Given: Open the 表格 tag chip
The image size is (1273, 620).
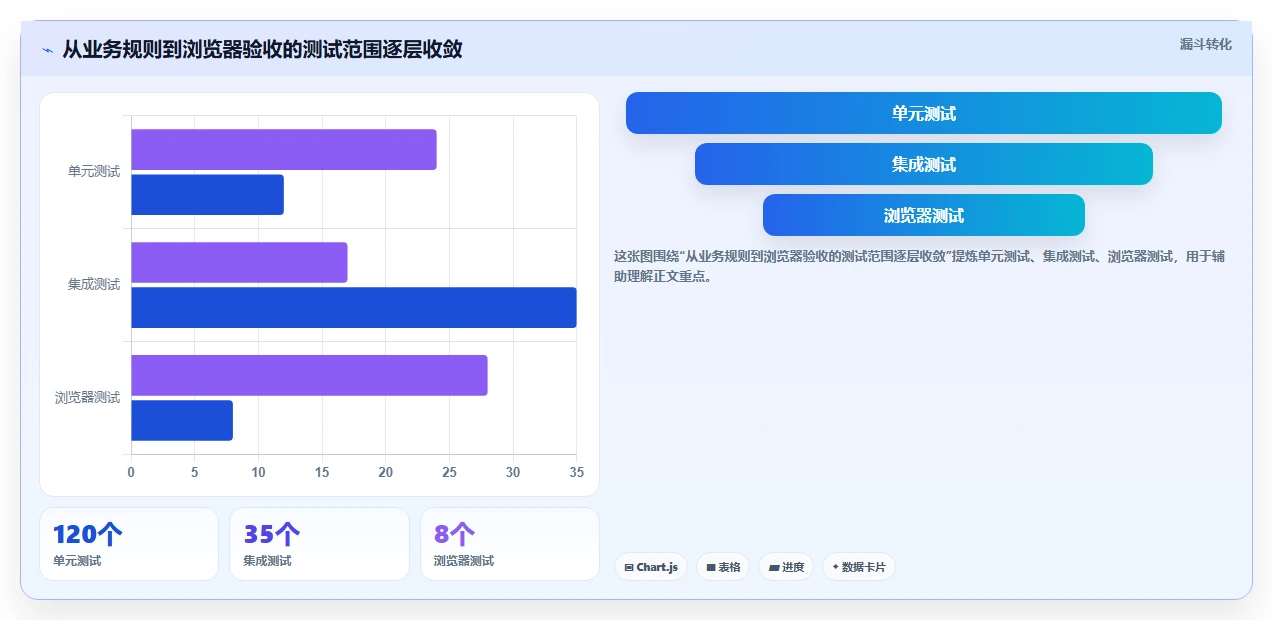Looking at the screenshot, I should pos(723,567).
